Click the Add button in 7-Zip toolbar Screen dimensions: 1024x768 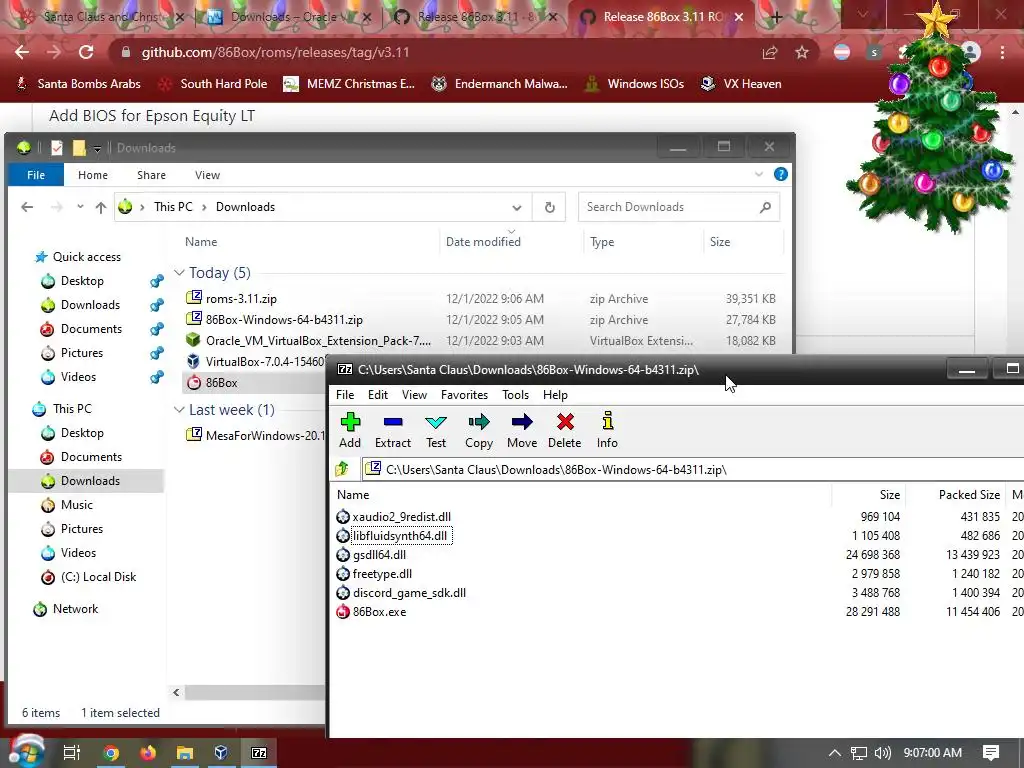(350, 430)
